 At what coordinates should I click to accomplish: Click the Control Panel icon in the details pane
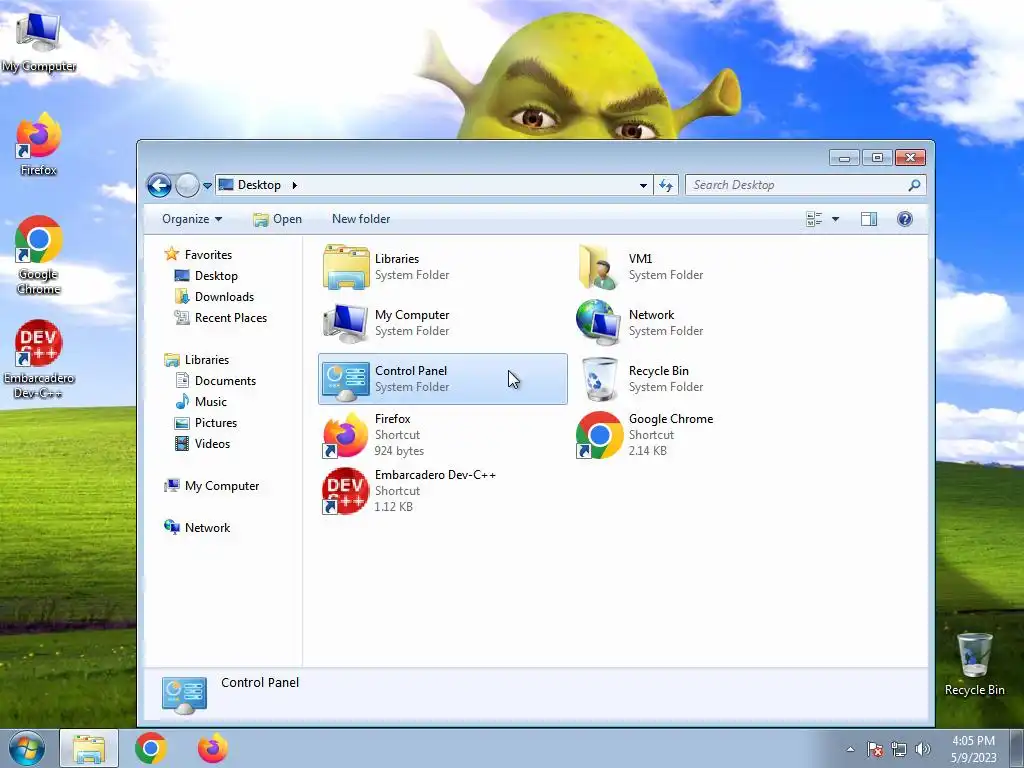point(184,696)
